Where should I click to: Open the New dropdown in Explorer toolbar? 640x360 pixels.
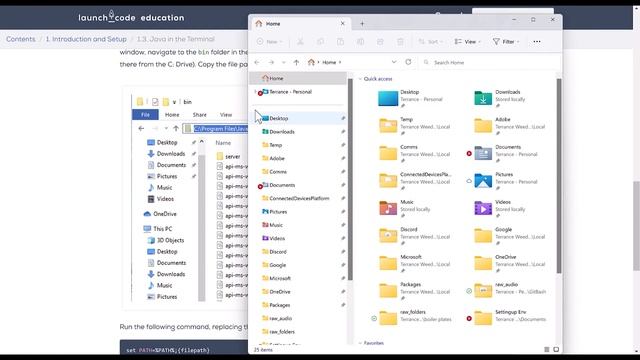coord(269,42)
